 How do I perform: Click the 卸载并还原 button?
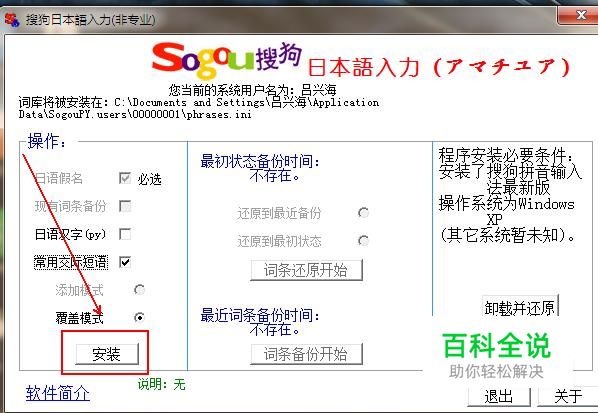point(520,307)
